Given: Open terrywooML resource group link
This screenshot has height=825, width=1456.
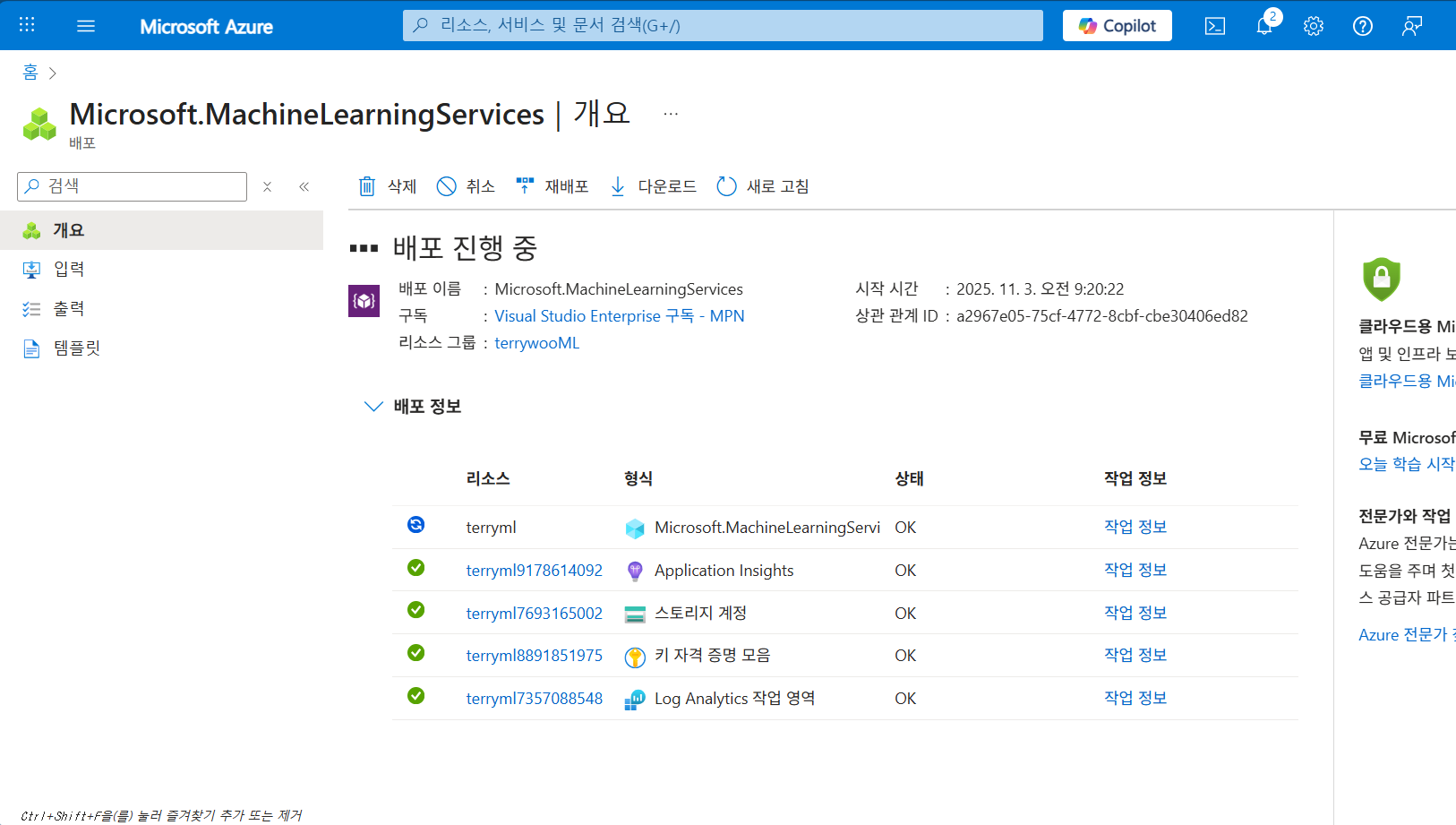Looking at the screenshot, I should (x=537, y=343).
